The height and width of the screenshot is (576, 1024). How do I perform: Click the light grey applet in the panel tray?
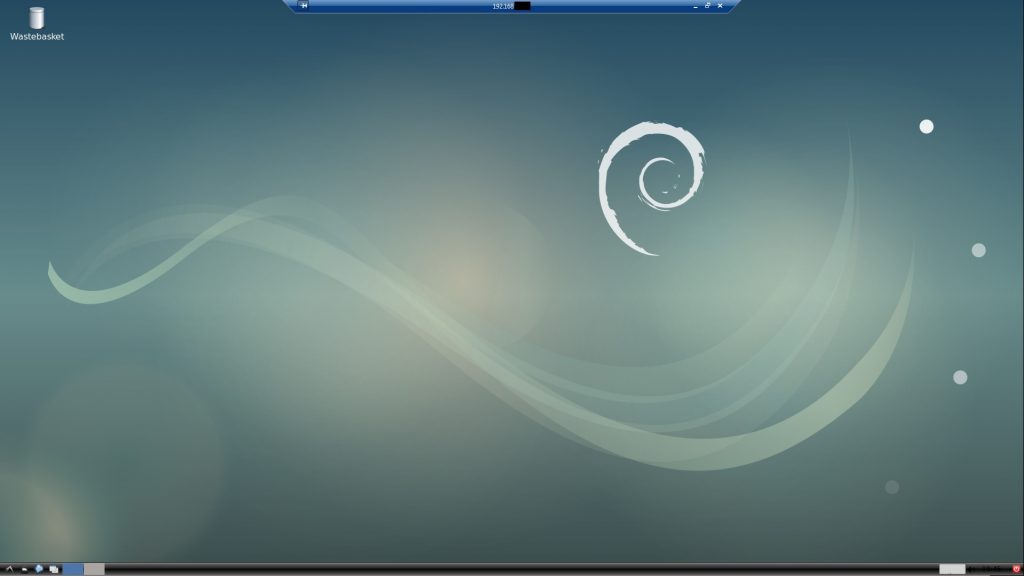[952, 569]
